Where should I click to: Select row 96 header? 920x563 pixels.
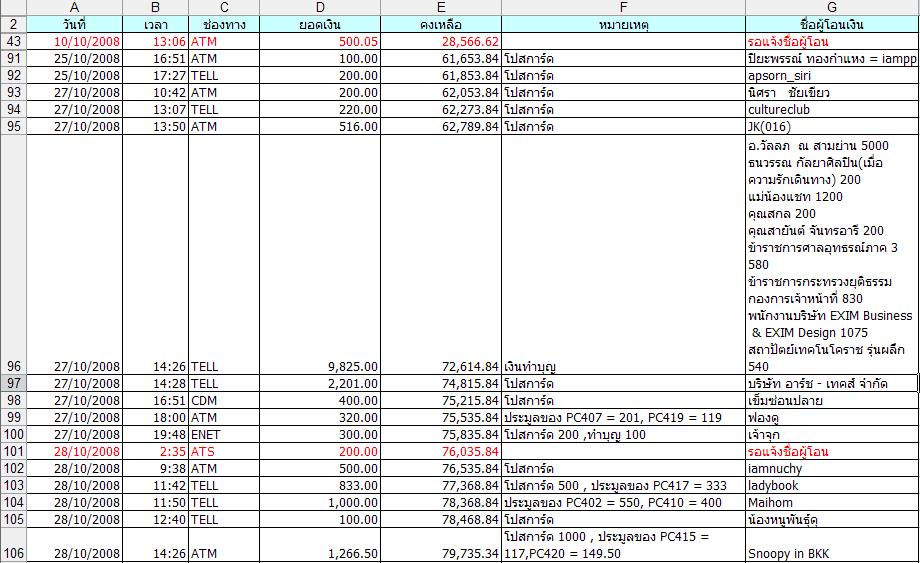coord(13,255)
